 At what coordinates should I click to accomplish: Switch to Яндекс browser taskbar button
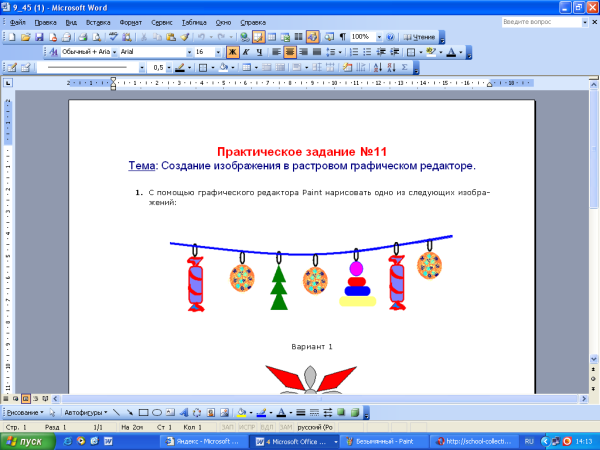pyautogui.click(x=205, y=442)
